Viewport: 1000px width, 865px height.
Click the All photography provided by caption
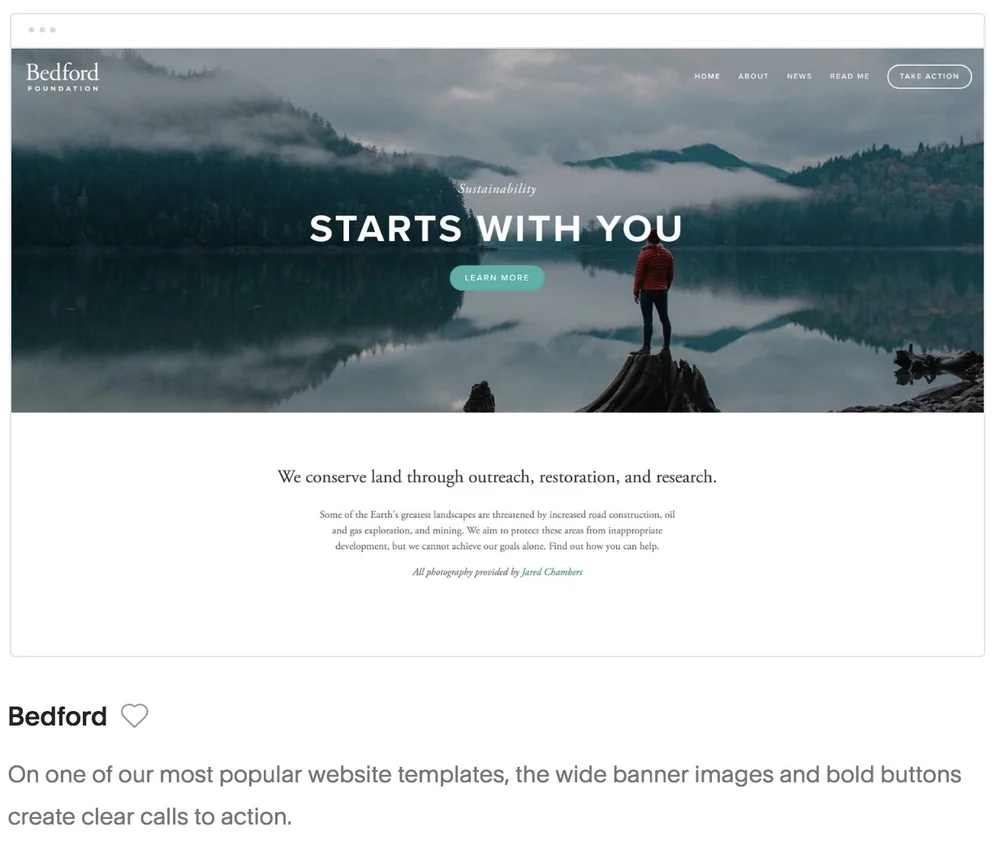(466, 572)
